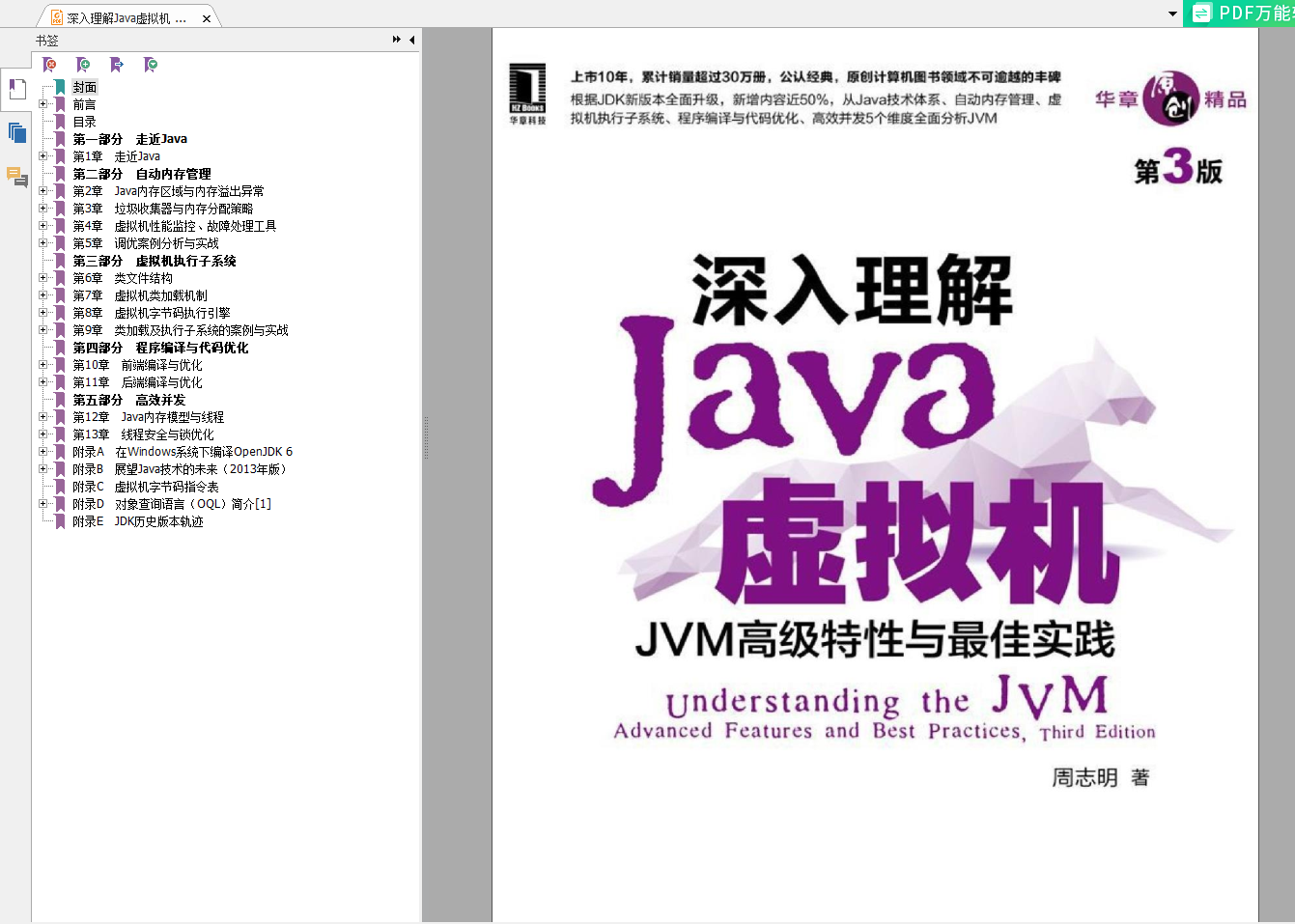Show the Bookmarks panel from the sidebar icon

click(x=17, y=89)
